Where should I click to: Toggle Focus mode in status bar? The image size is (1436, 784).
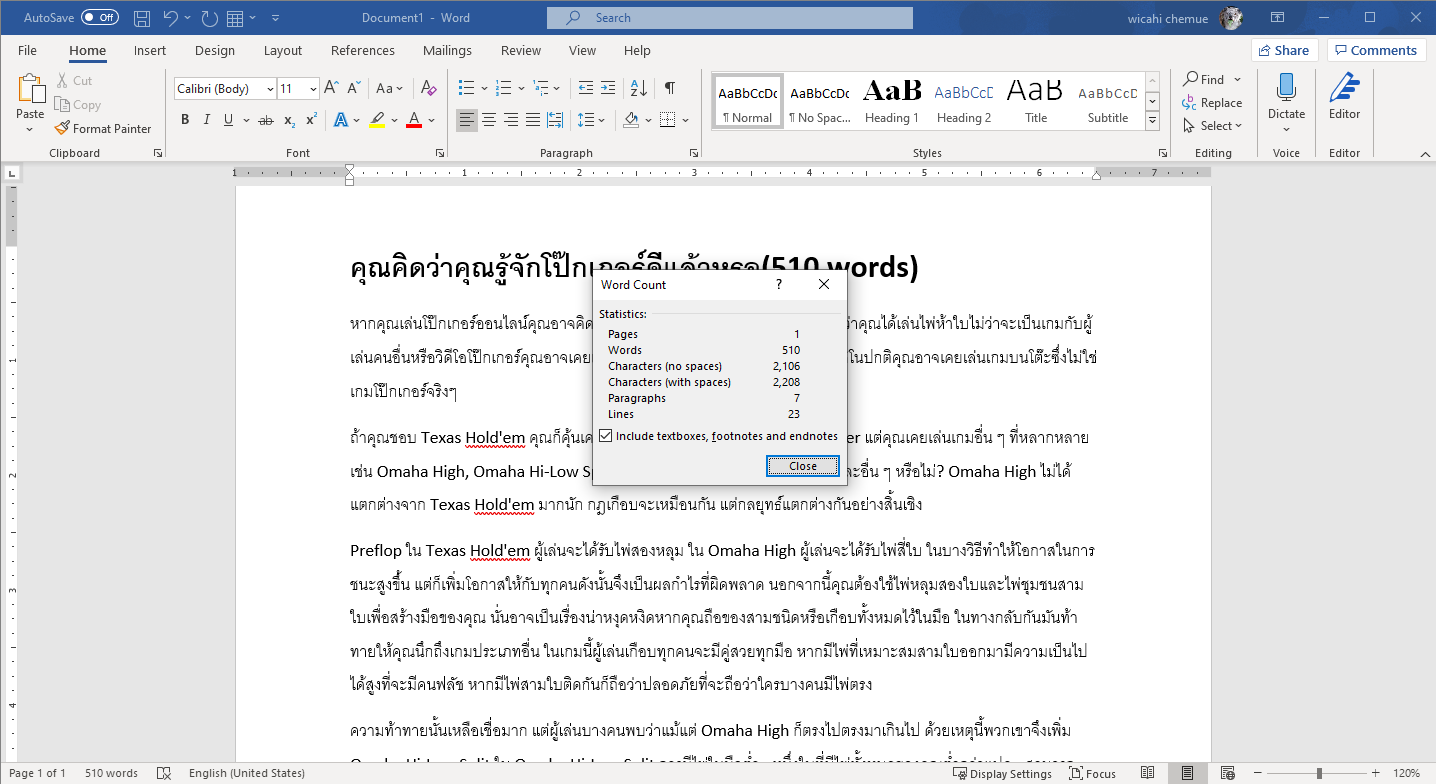click(x=1093, y=774)
